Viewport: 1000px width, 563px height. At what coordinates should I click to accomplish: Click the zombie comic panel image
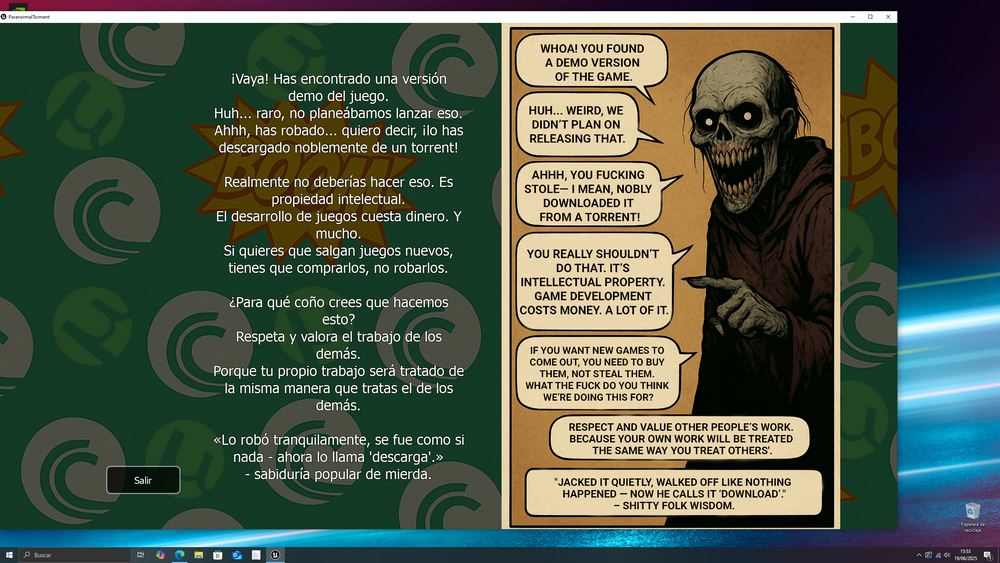click(x=671, y=276)
